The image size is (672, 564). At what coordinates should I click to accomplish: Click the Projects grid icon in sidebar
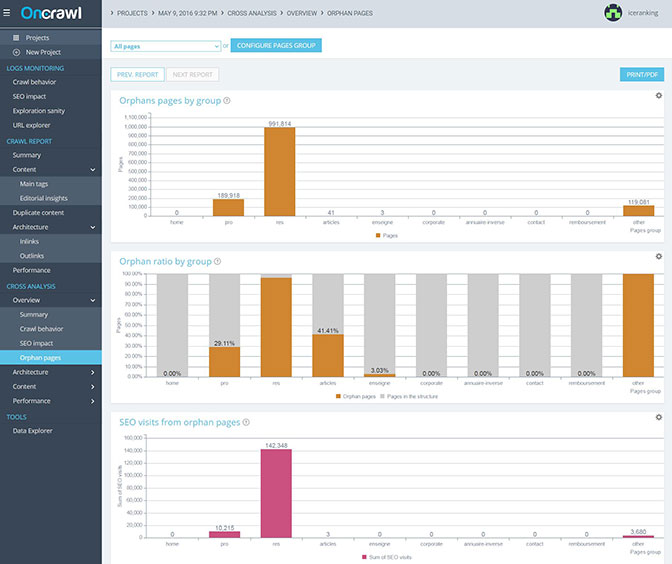coord(16,38)
